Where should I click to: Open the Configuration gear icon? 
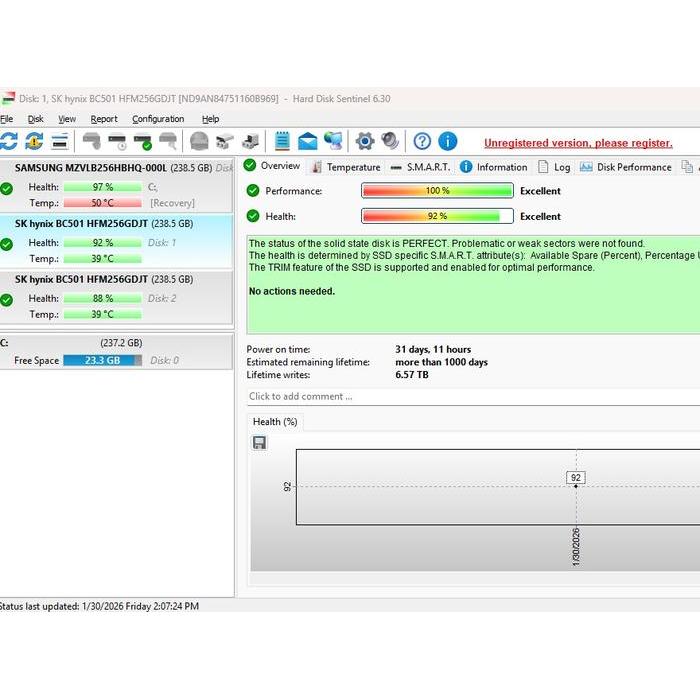pos(365,141)
